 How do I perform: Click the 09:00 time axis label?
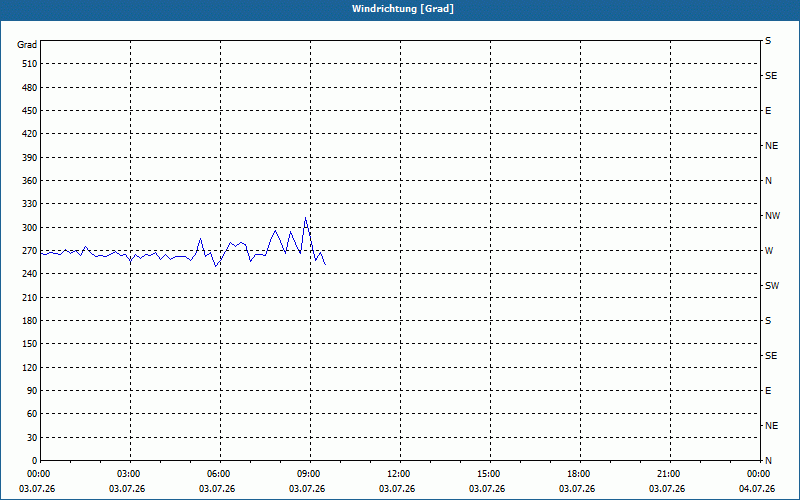[308, 474]
